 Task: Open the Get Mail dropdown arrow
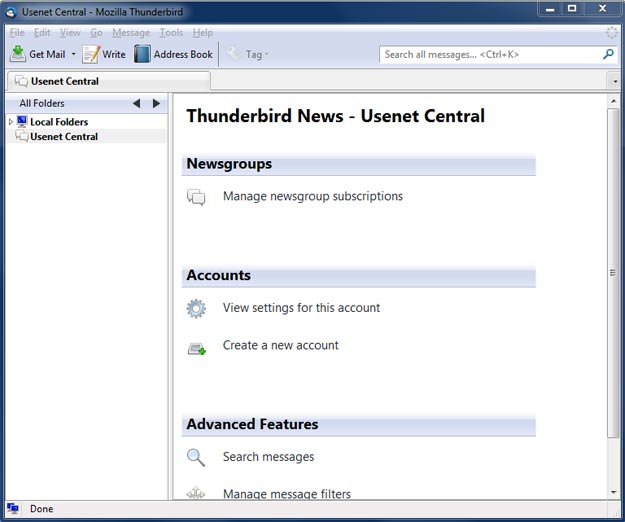point(74,54)
